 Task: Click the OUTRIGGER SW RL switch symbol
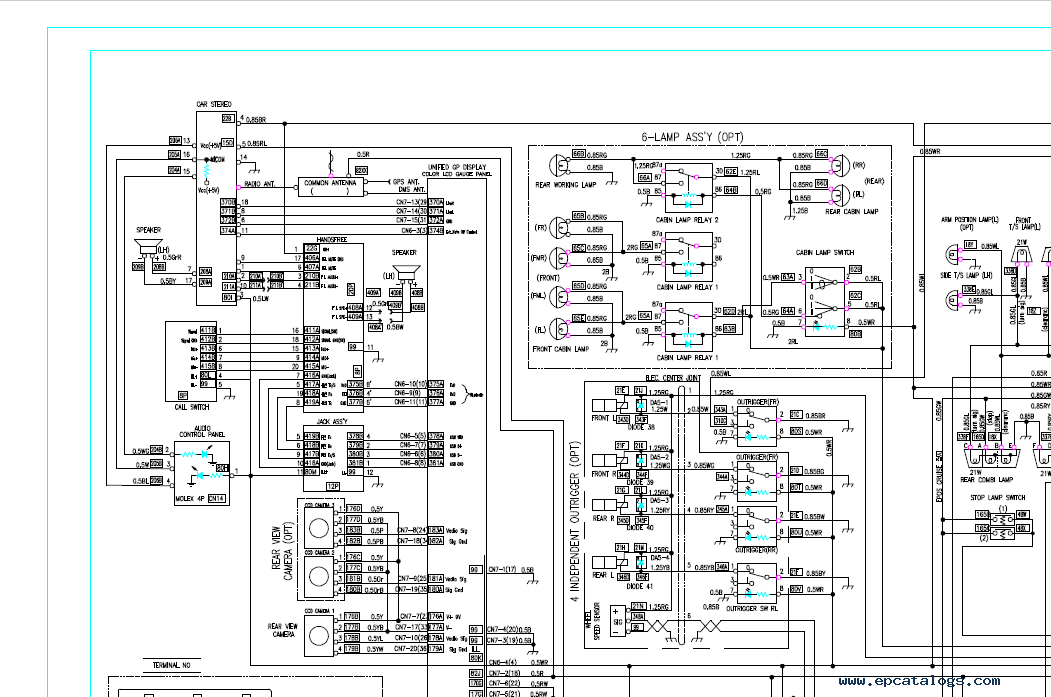[x=756, y=584]
